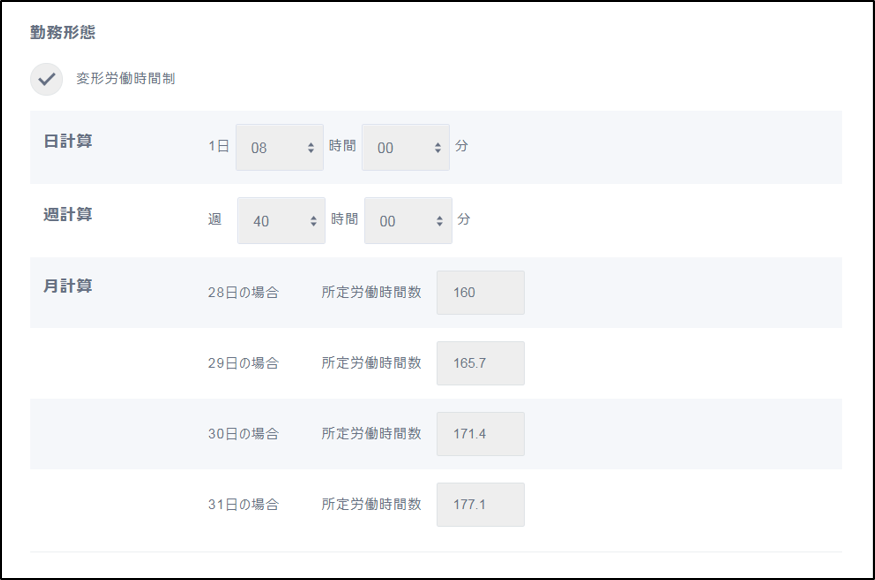The width and height of the screenshot is (875, 580).
Task: Click the 28日の場合 label
Action: 243,293
